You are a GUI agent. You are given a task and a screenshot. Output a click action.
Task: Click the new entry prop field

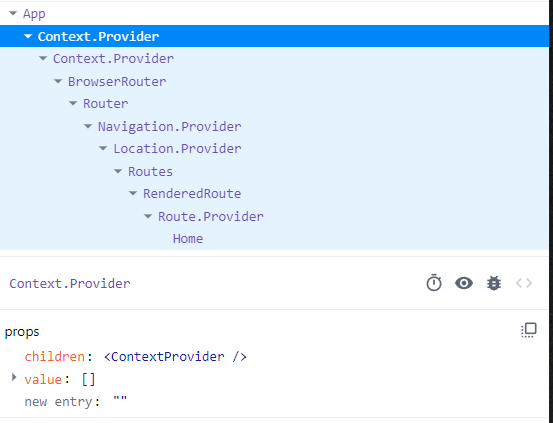(x=76, y=402)
